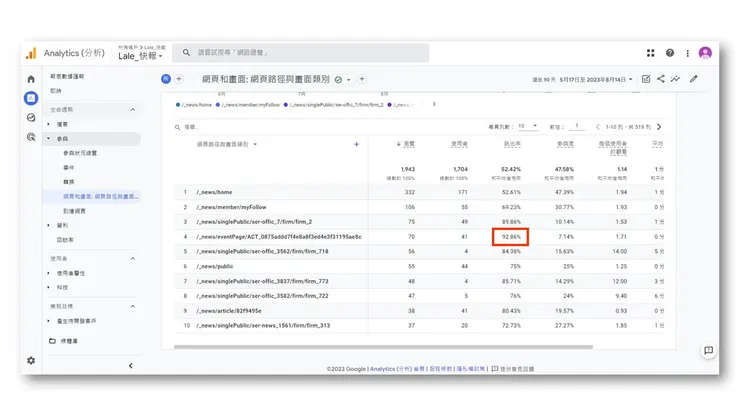Open 隱私權政策 footer link
Screen dimensions: 740x416
pyautogui.click(x=471, y=369)
